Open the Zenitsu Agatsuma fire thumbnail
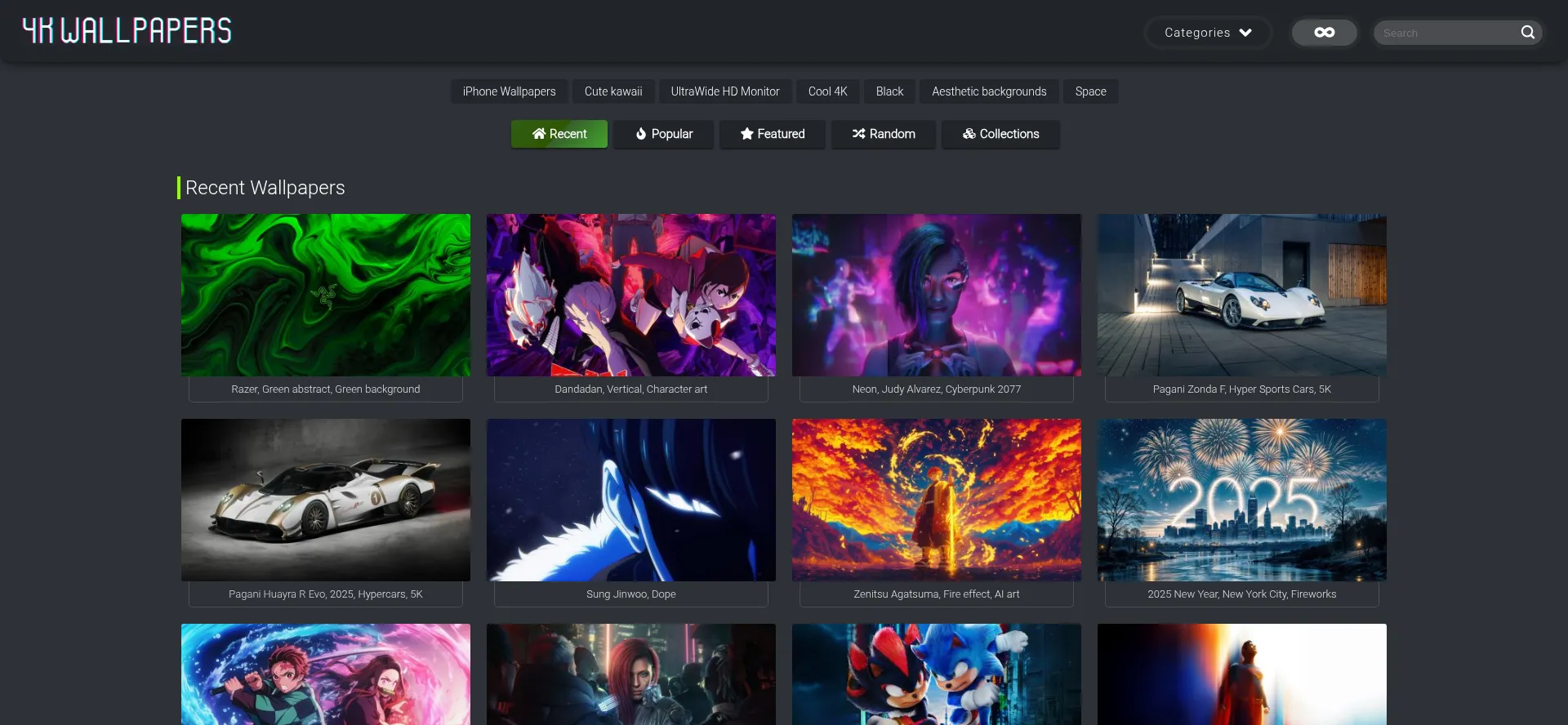This screenshot has width=1568, height=725. 937,500
